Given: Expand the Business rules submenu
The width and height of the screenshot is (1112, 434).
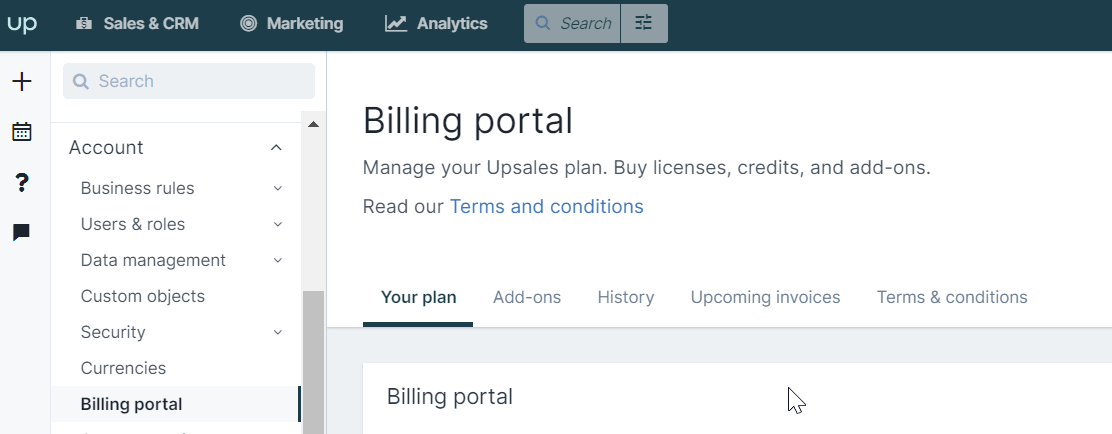Looking at the screenshot, I should pyautogui.click(x=278, y=189).
